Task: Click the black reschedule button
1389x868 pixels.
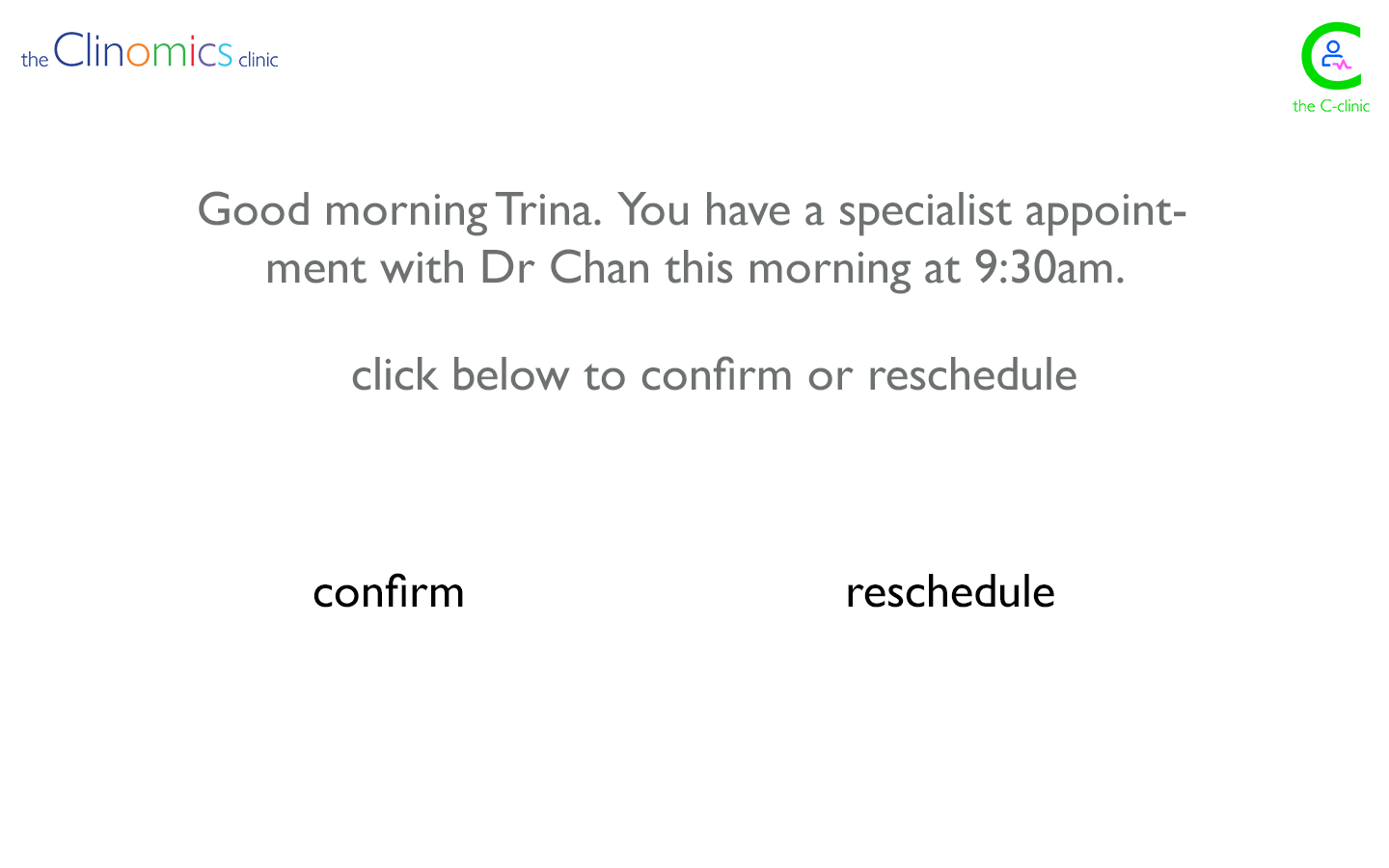Action: [950, 592]
